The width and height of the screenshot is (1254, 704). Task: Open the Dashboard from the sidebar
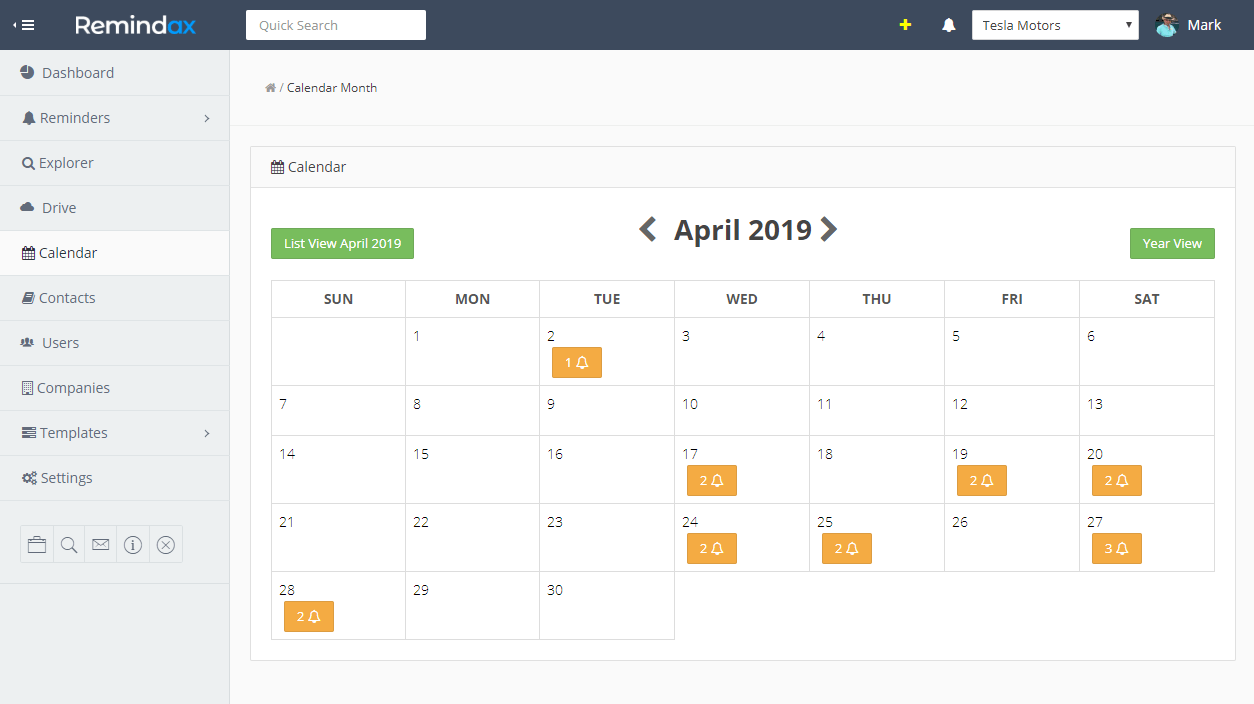77,72
